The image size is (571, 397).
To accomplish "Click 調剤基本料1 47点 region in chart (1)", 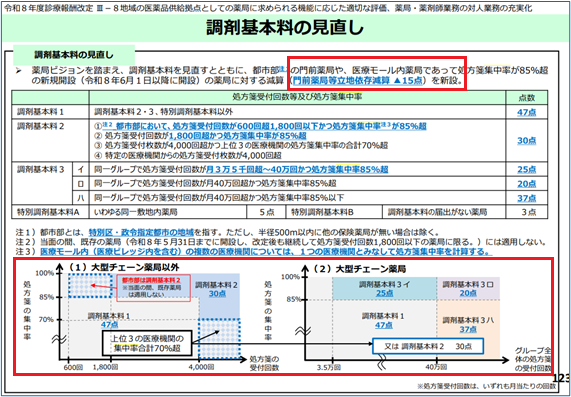I will click(109, 320).
